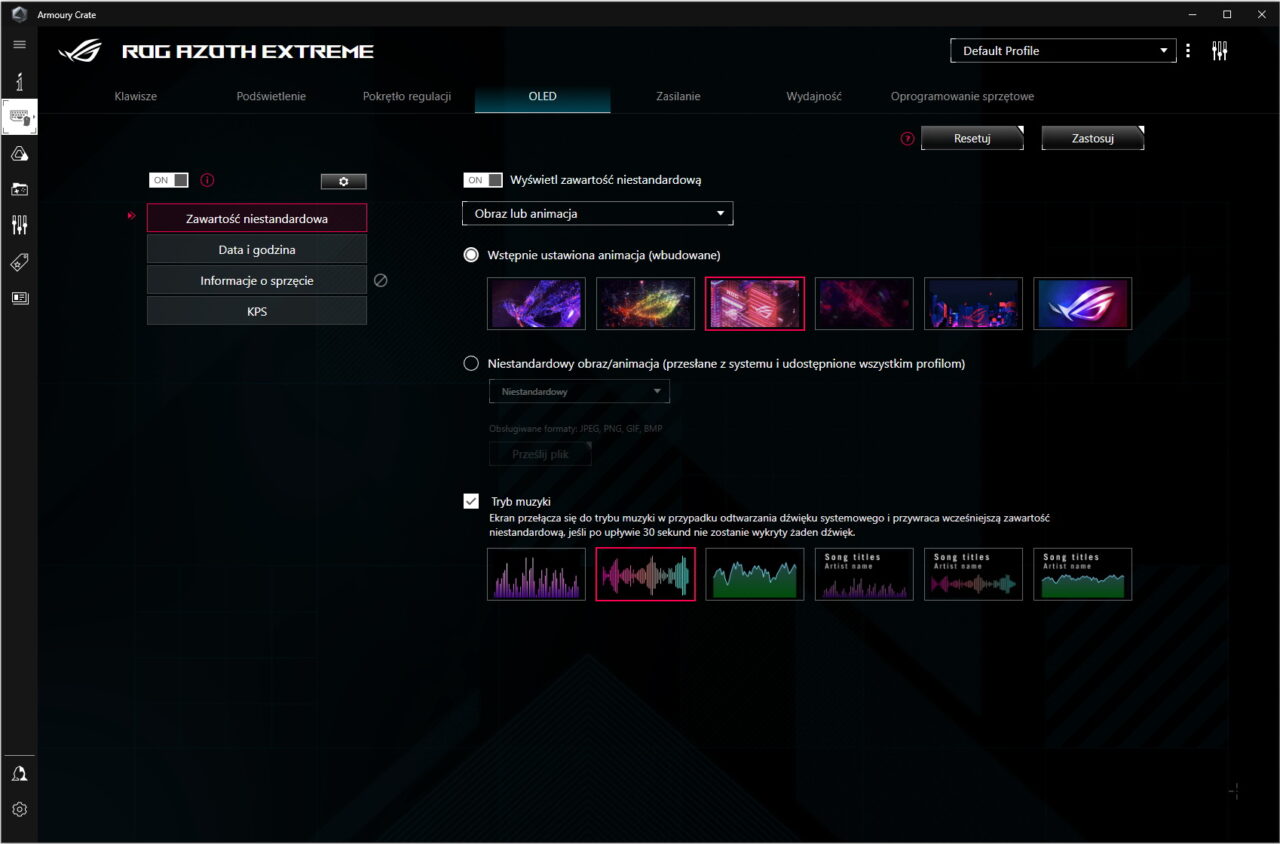This screenshot has width=1280, height=844.
Task: Click the Prześlij plik button
Action: click(540, 454)
